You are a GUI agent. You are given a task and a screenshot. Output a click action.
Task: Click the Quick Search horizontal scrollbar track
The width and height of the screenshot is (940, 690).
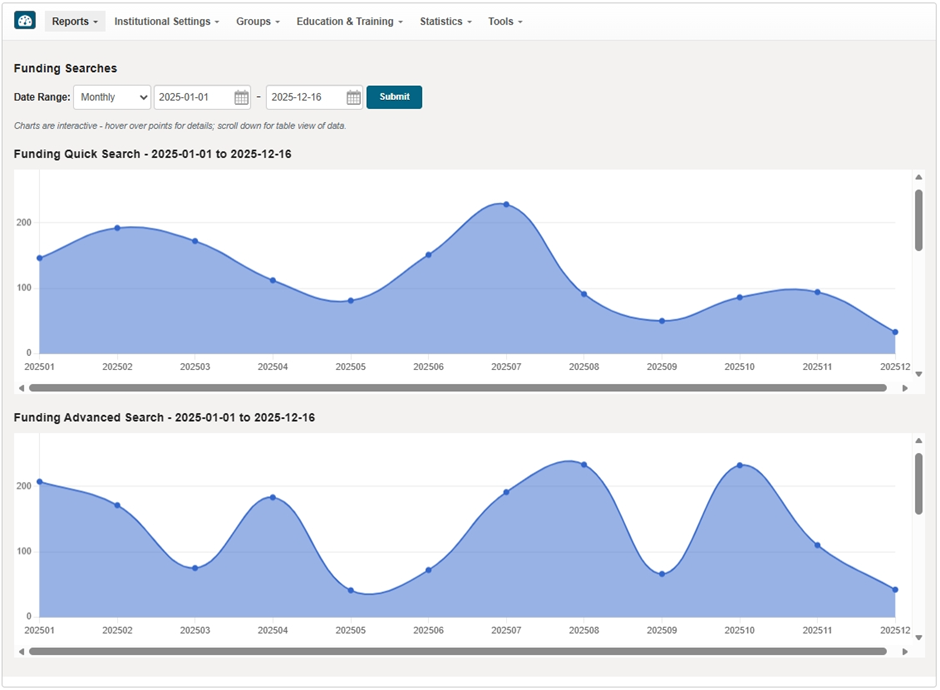[x=458, y=388]
